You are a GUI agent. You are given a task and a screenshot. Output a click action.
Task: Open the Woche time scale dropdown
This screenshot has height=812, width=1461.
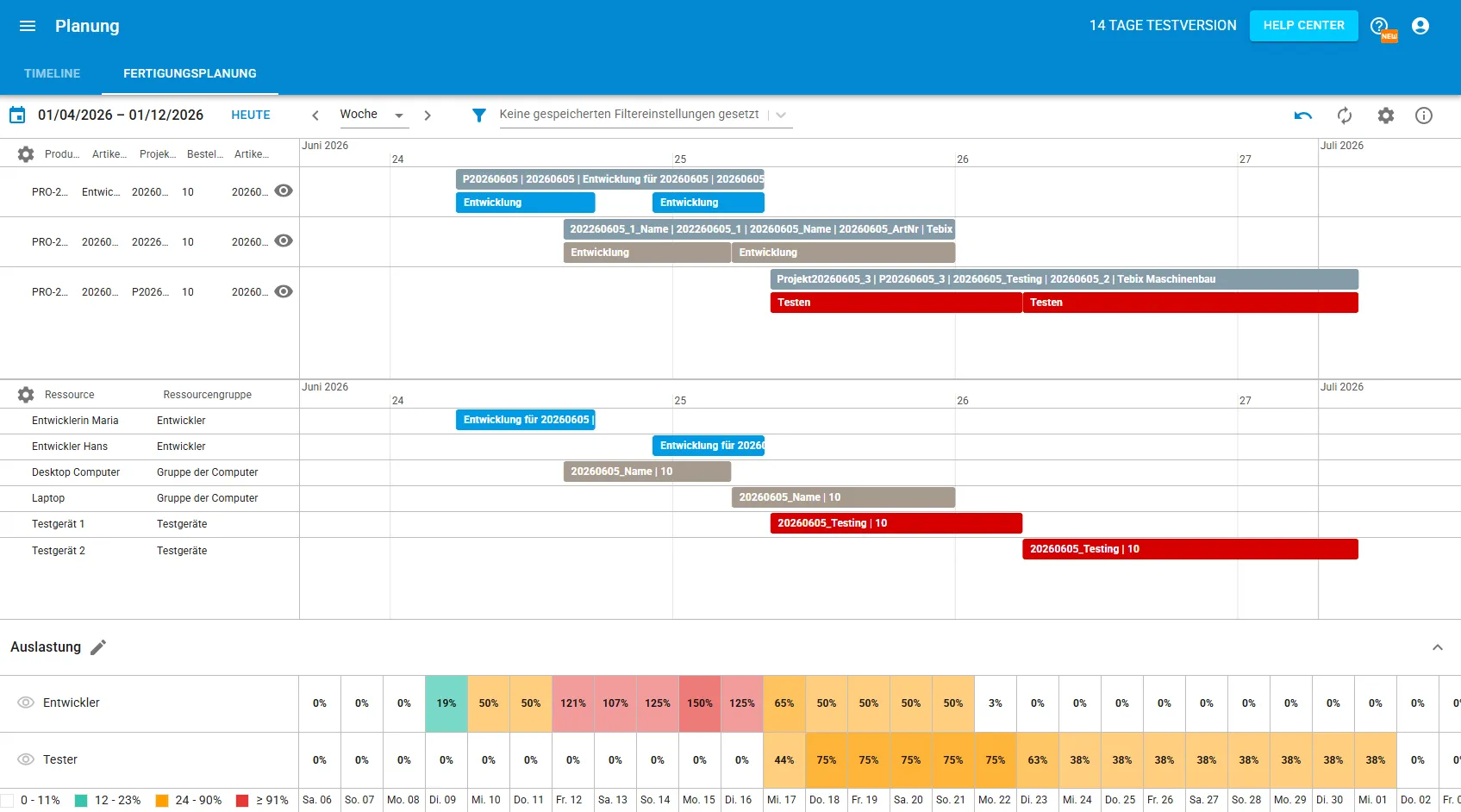(372, 115)
